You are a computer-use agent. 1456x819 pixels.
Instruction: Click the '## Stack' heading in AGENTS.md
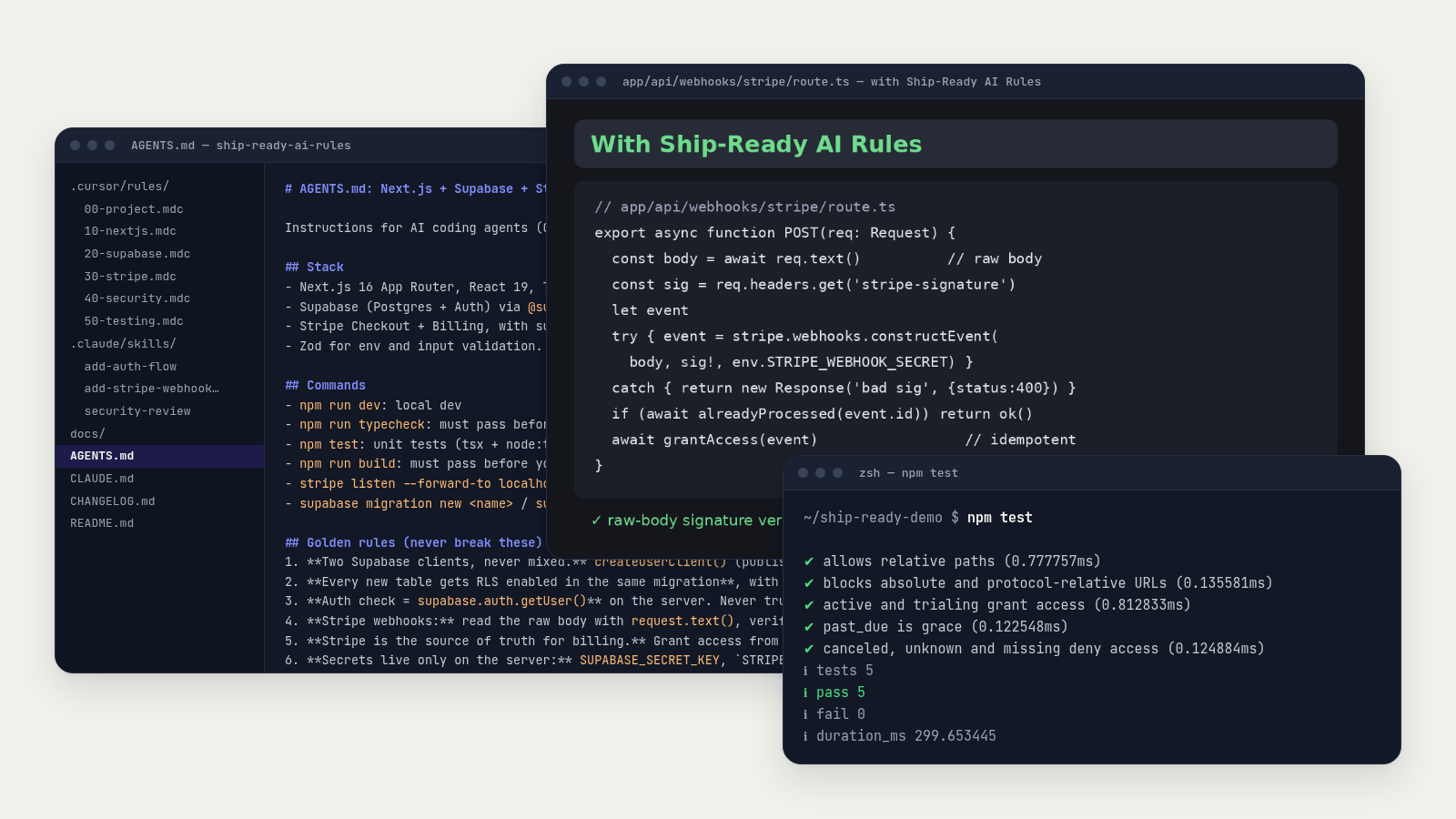[x=314, y=267]
